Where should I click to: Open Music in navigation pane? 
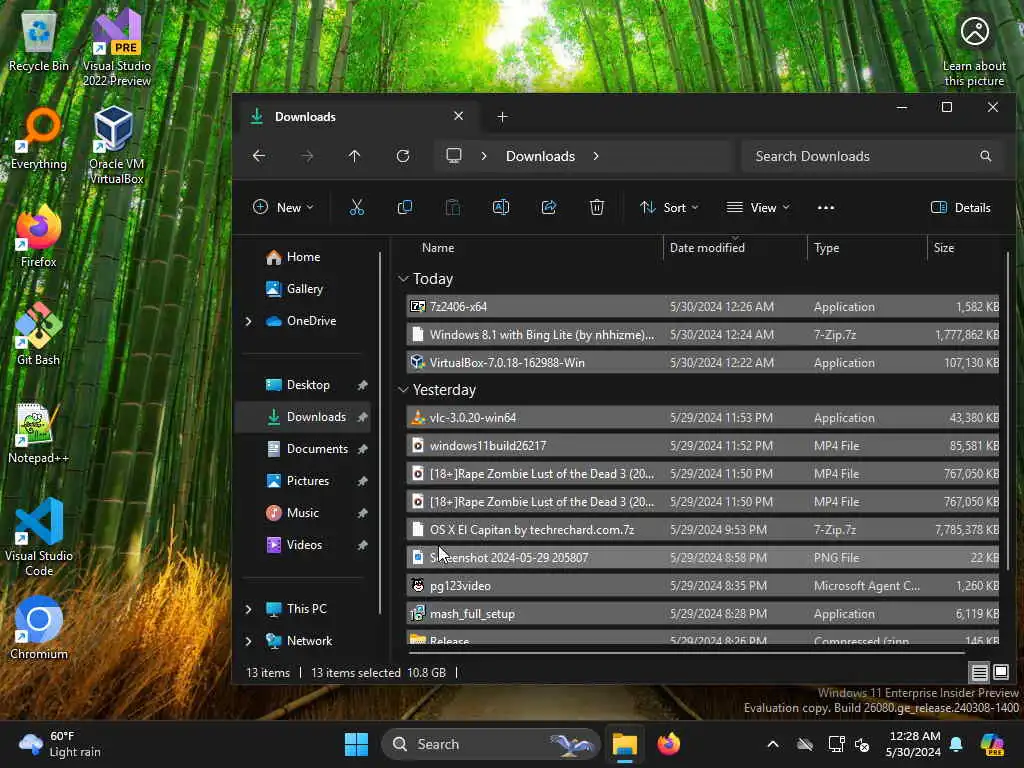coord(302,513)
